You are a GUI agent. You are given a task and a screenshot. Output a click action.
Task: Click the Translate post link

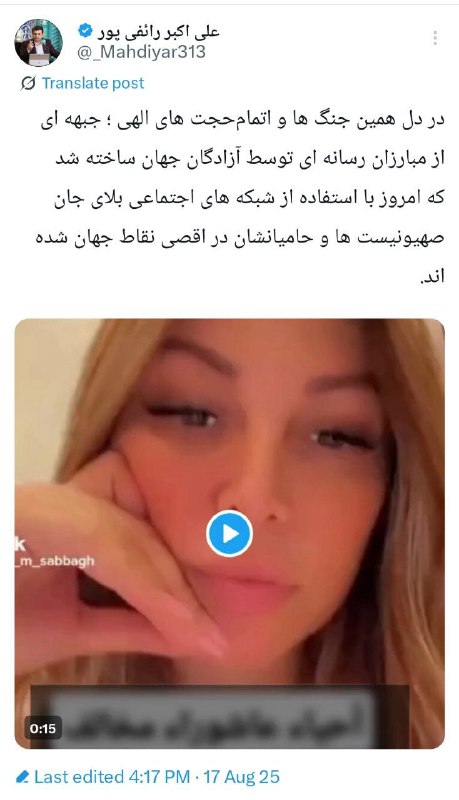(93, 83)
